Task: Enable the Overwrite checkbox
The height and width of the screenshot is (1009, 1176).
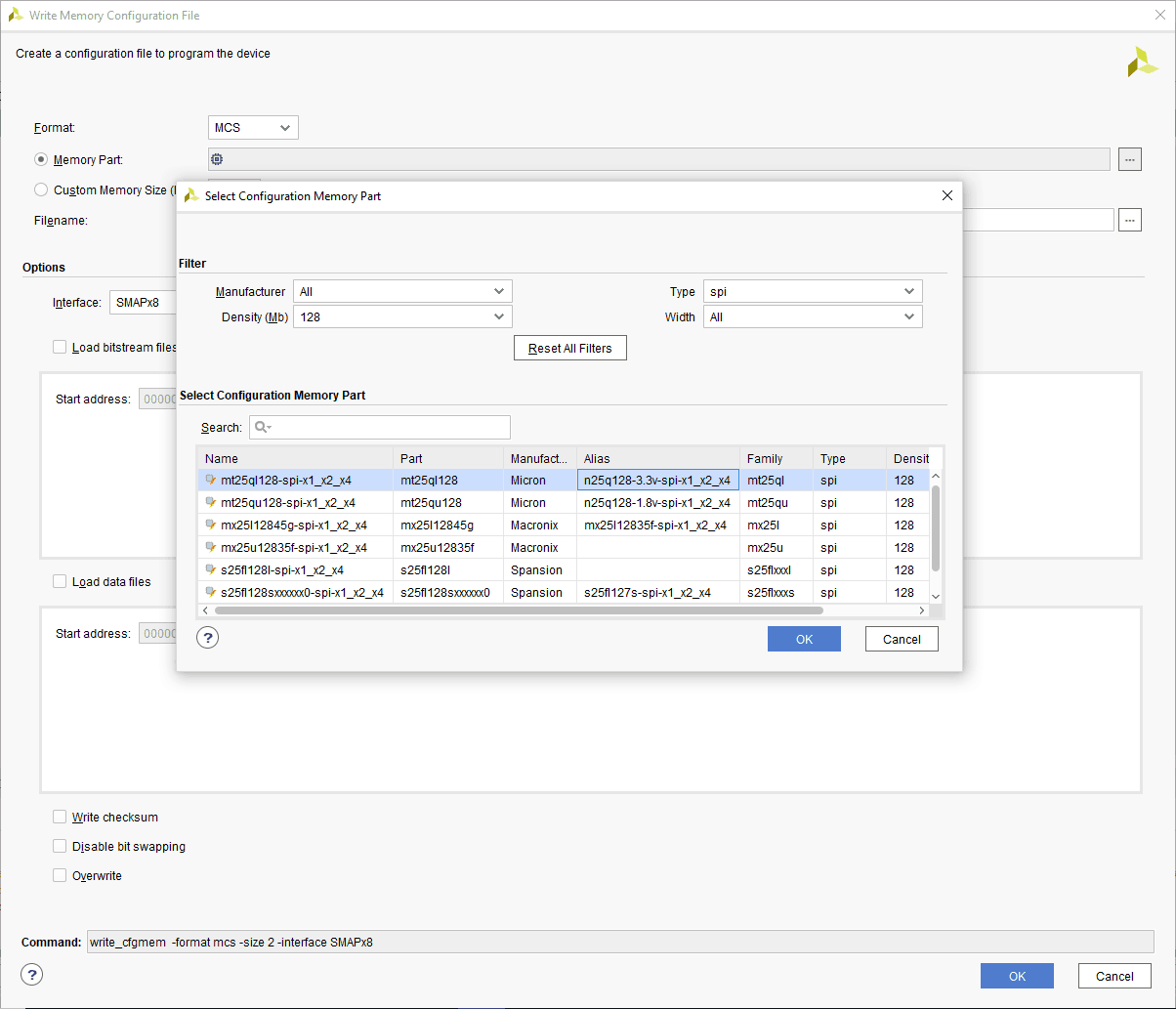Action: [x=61, y=875]
